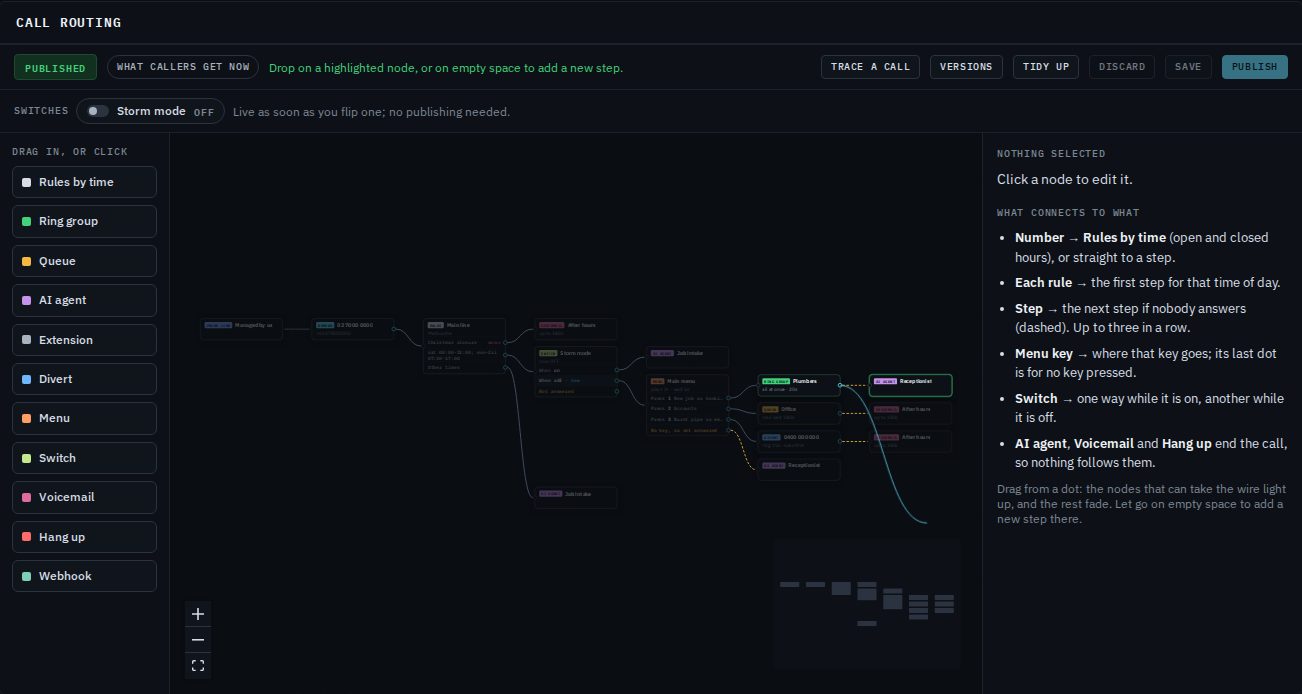Open the Versions list

[966, 67]
